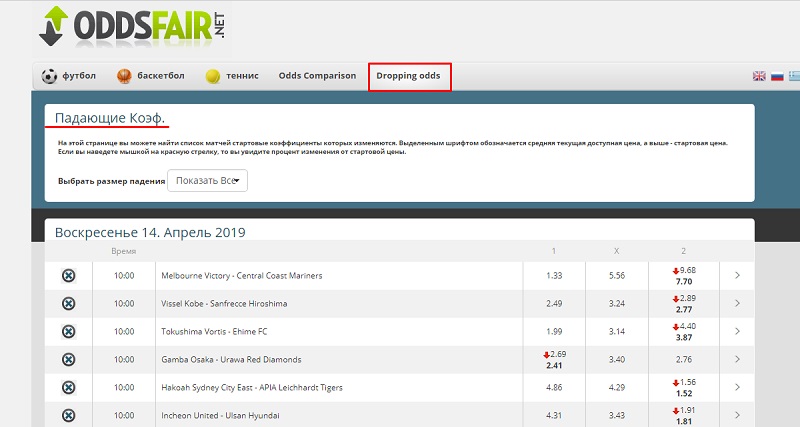Click red drop arrow next to 1.56

point(676,383)
